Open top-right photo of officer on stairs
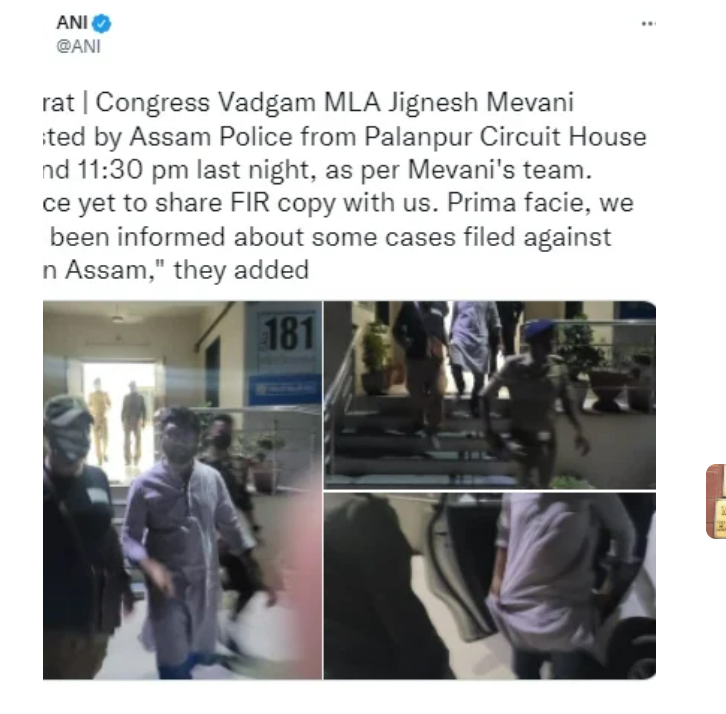The image size is (726, 714). click(x=490, y=395)
